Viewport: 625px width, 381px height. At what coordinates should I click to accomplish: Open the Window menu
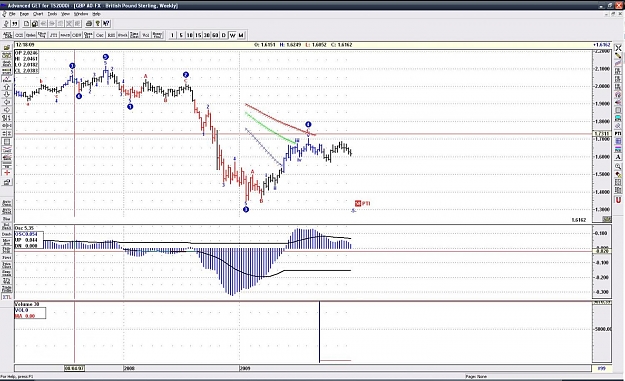[81, 14]
